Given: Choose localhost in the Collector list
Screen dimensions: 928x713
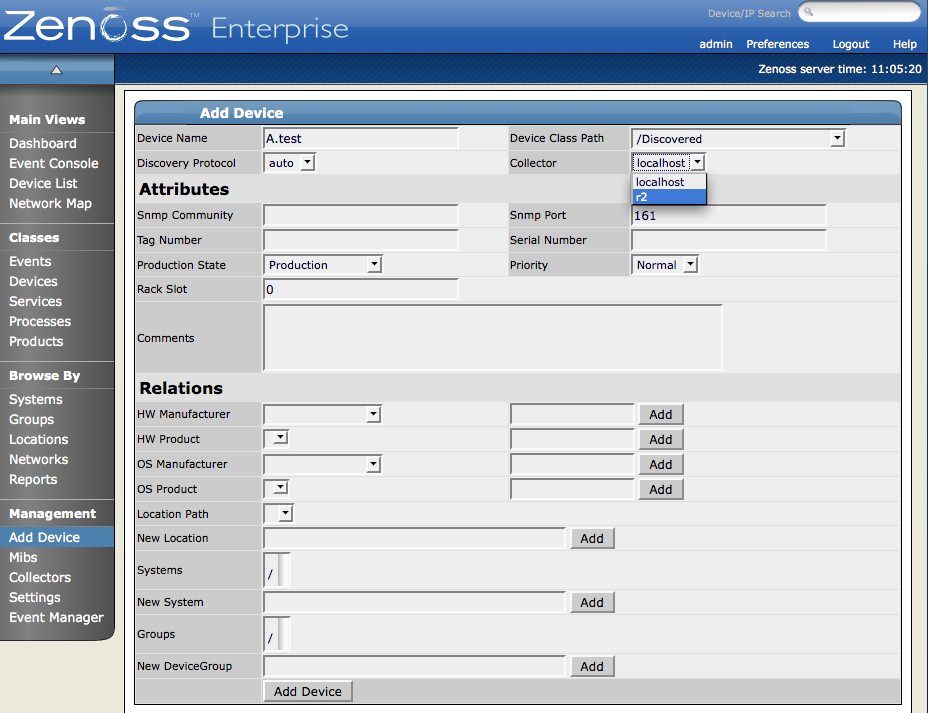Looking at the screenshot, I should point(669,182).
